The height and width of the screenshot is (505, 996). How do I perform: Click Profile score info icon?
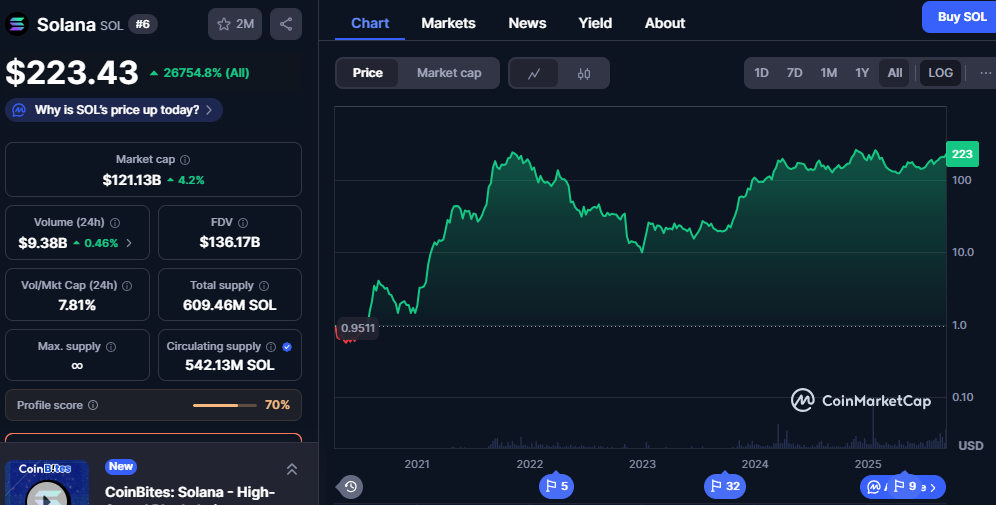coord(93,405)
